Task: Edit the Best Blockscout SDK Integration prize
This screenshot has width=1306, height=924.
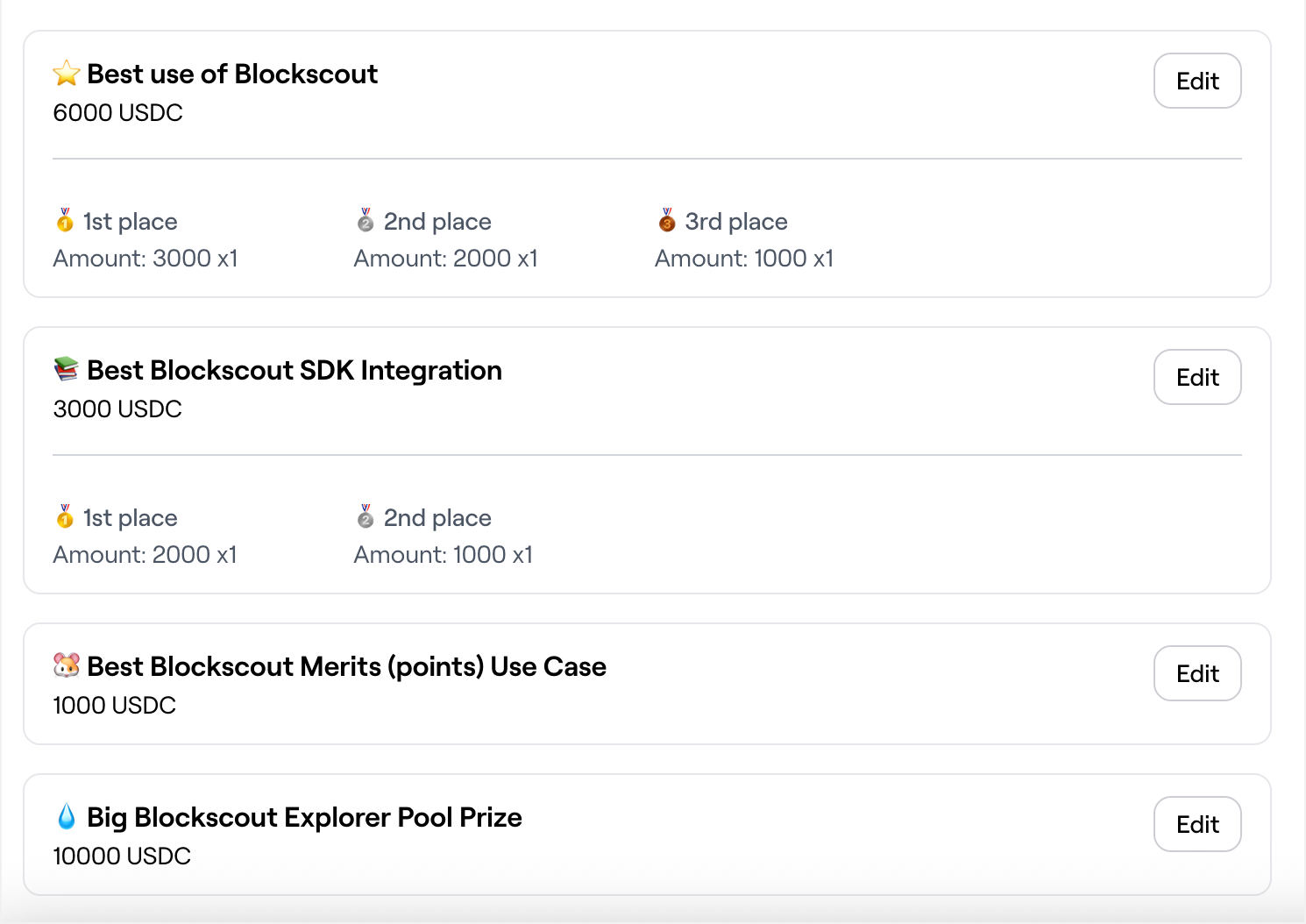Action: 1197,377
